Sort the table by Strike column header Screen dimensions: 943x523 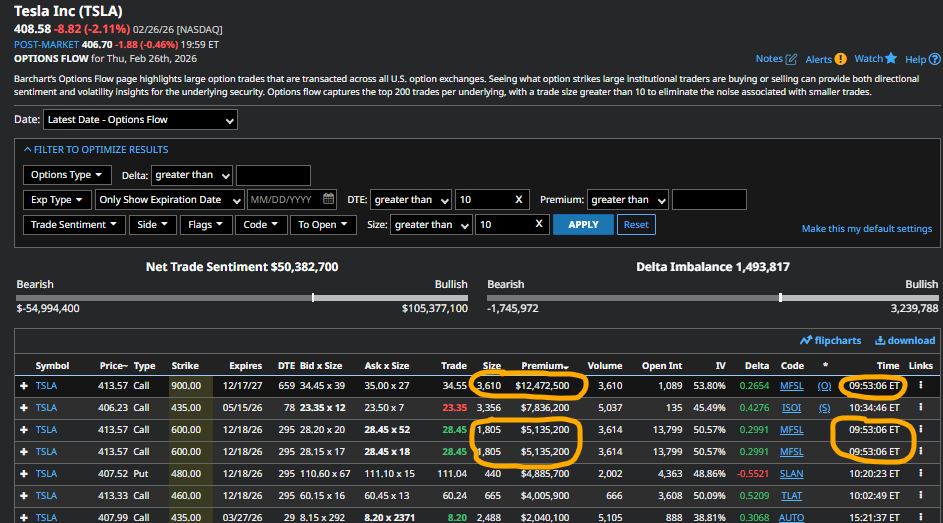pyautogui.click(x=185, y=366)
